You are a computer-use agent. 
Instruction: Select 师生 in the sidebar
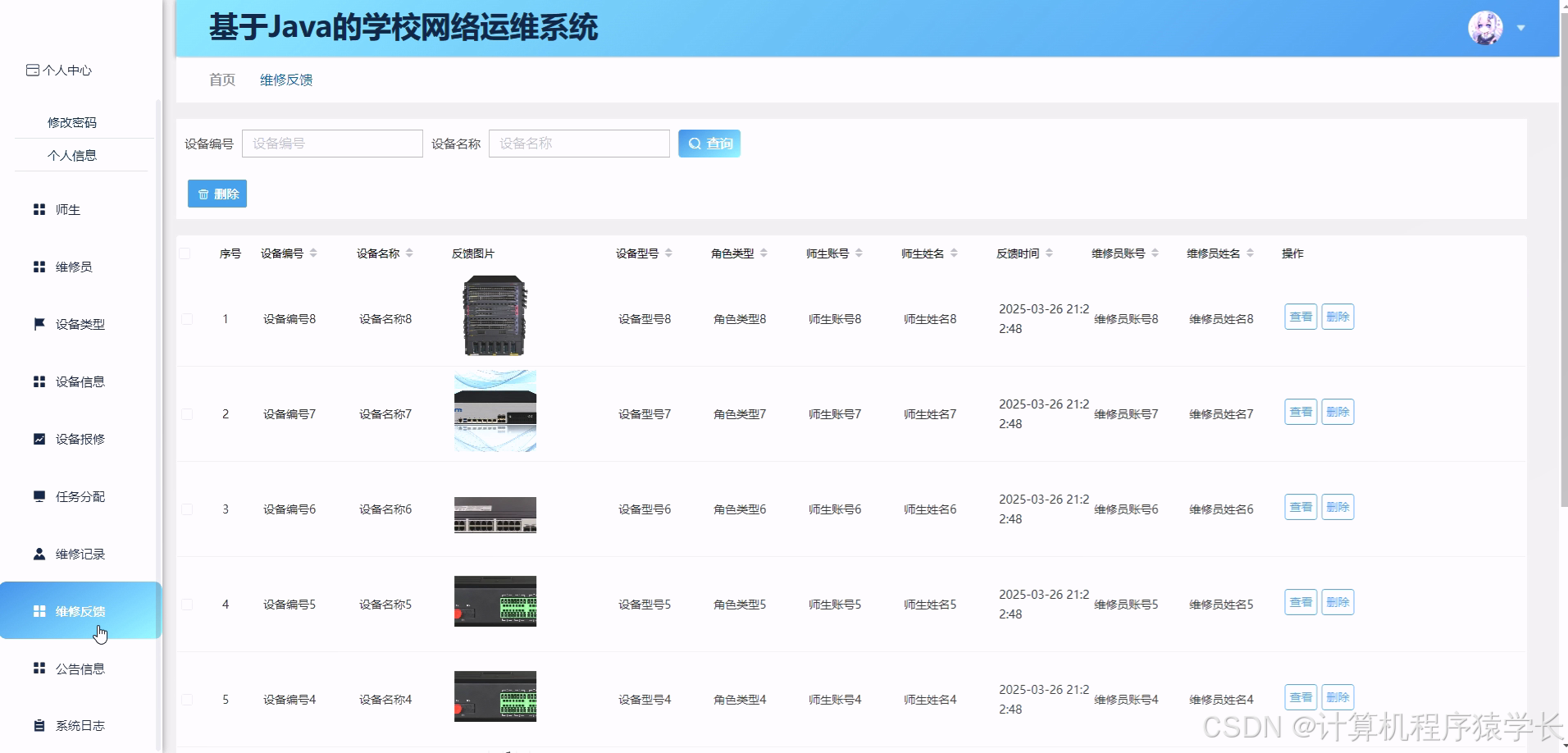(70, 209)
